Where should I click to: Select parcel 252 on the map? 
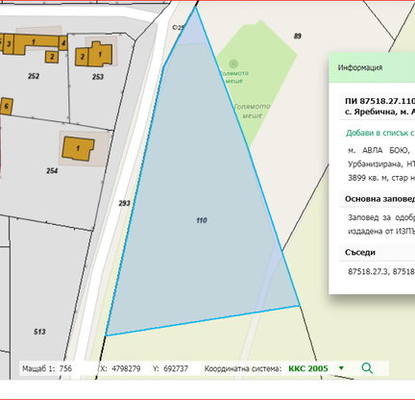coord(33,76)
